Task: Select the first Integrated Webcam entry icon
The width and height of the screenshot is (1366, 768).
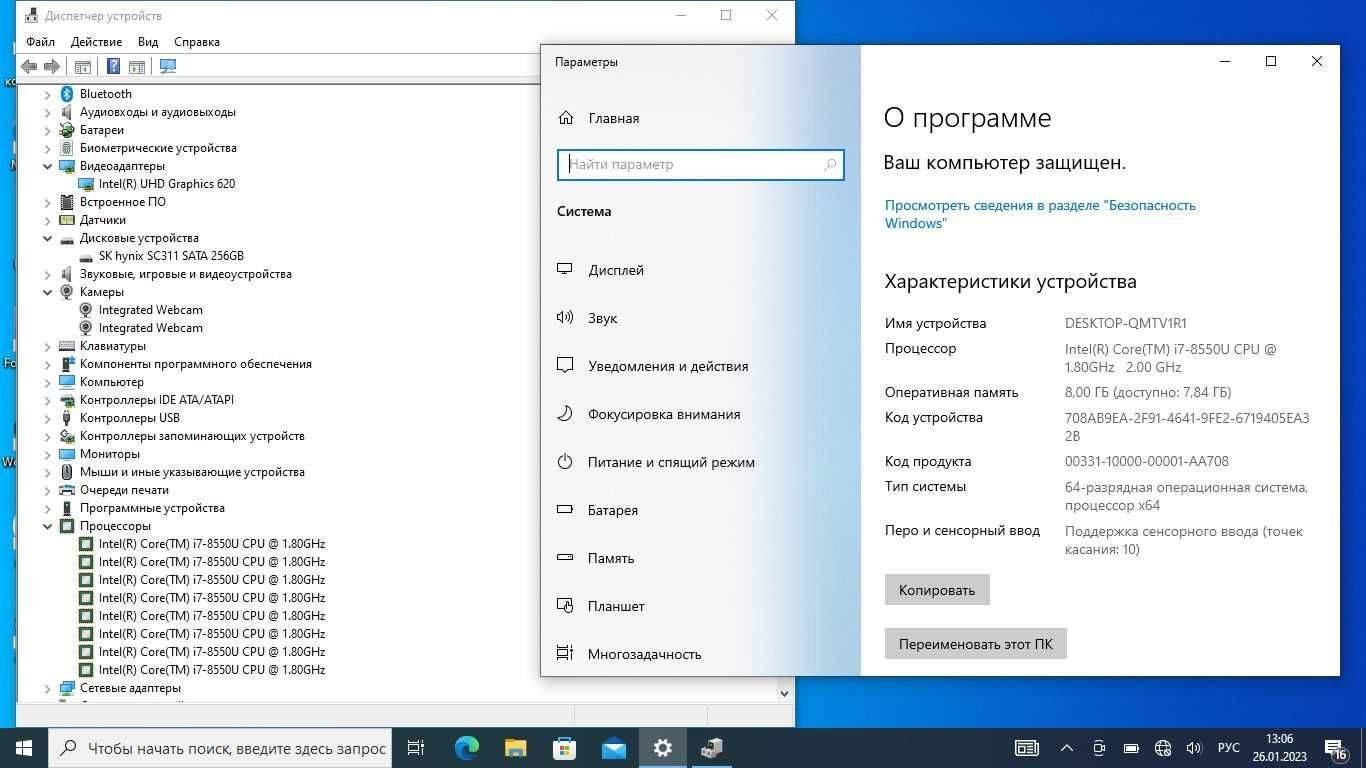Action: click(x=86, y=310)
